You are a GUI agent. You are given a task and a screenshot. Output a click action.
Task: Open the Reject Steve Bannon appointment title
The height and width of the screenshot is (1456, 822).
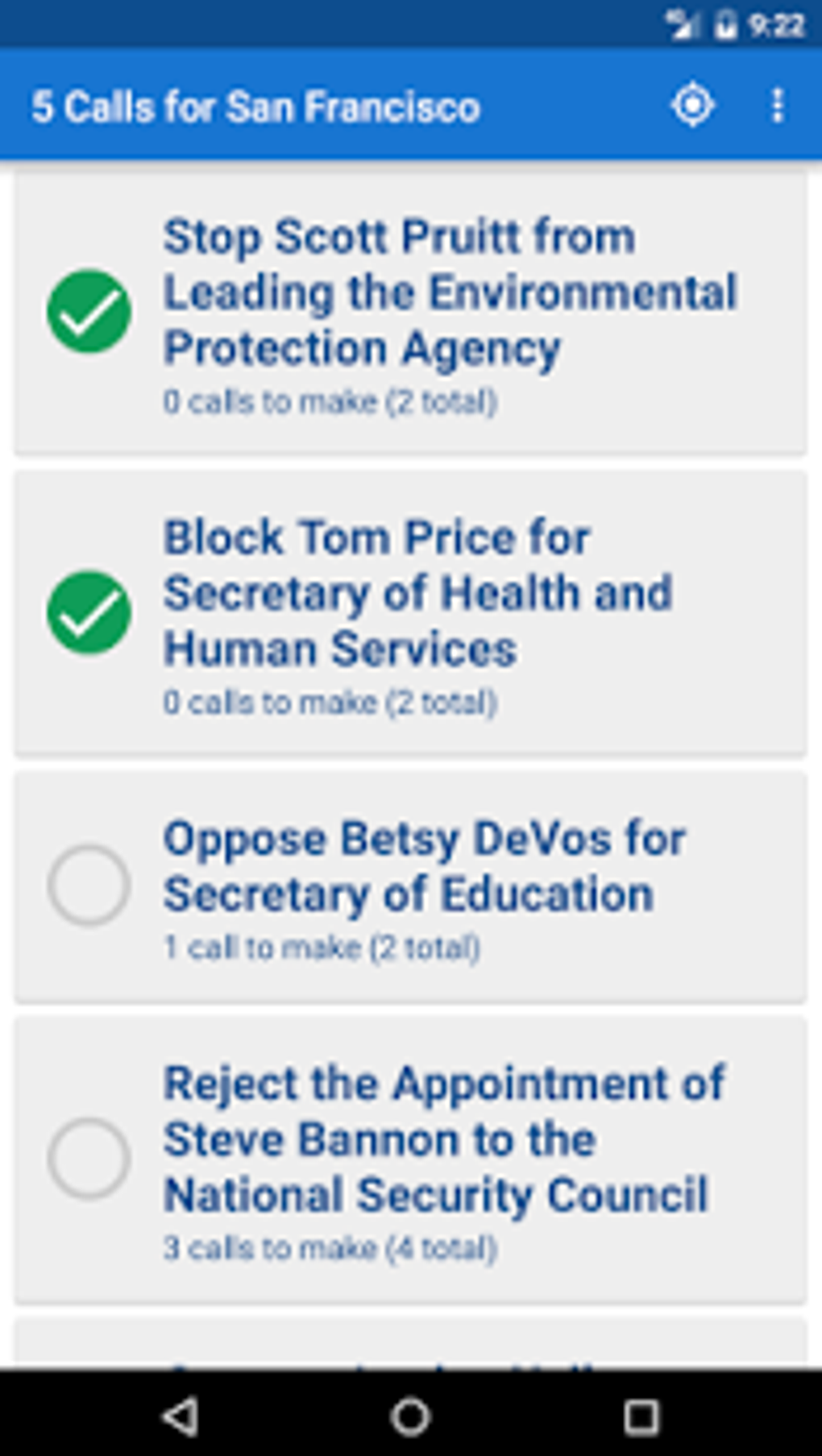[443, 1139]
